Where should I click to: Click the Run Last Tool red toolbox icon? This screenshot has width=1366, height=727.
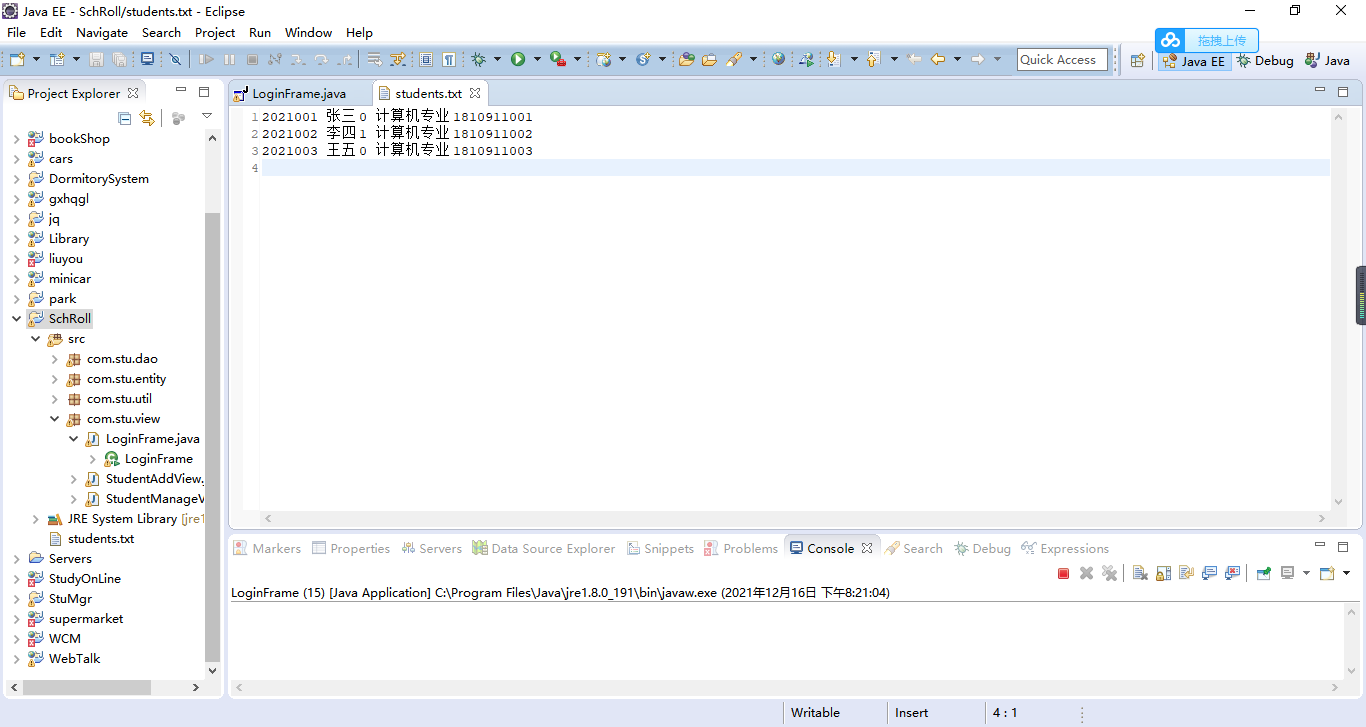[x=558, y=59]
